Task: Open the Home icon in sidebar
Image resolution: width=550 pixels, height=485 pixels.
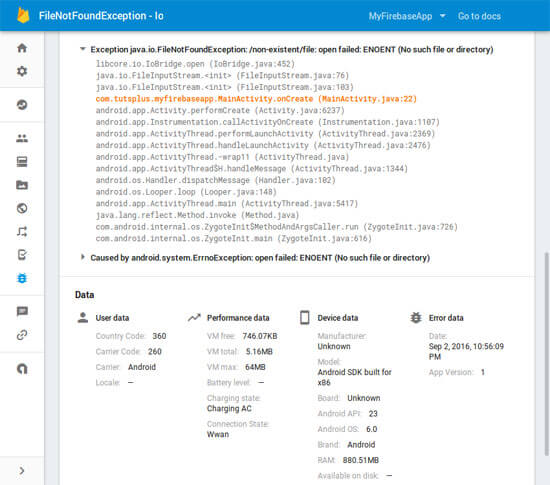Action: (x=22, y=48)
